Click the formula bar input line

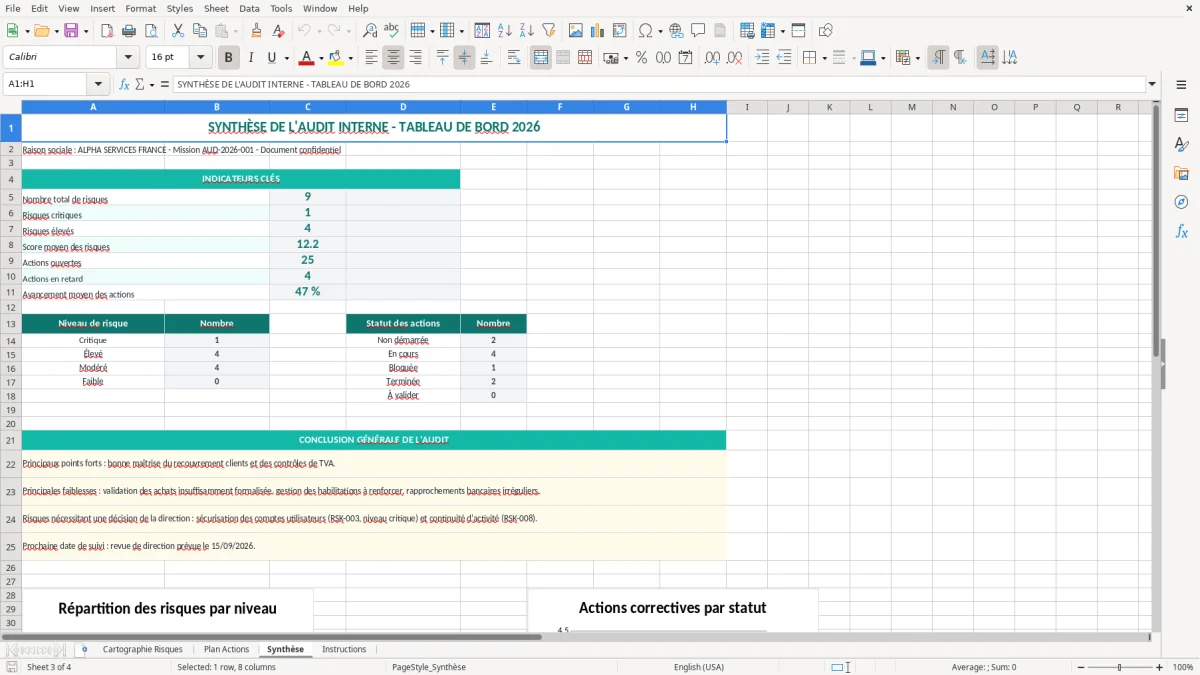click(658, 84)
